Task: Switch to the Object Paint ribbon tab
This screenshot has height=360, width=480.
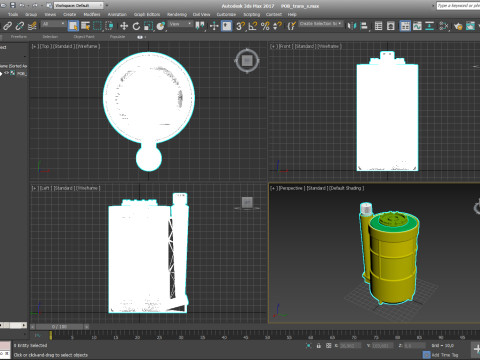Action: pos(84,37)
